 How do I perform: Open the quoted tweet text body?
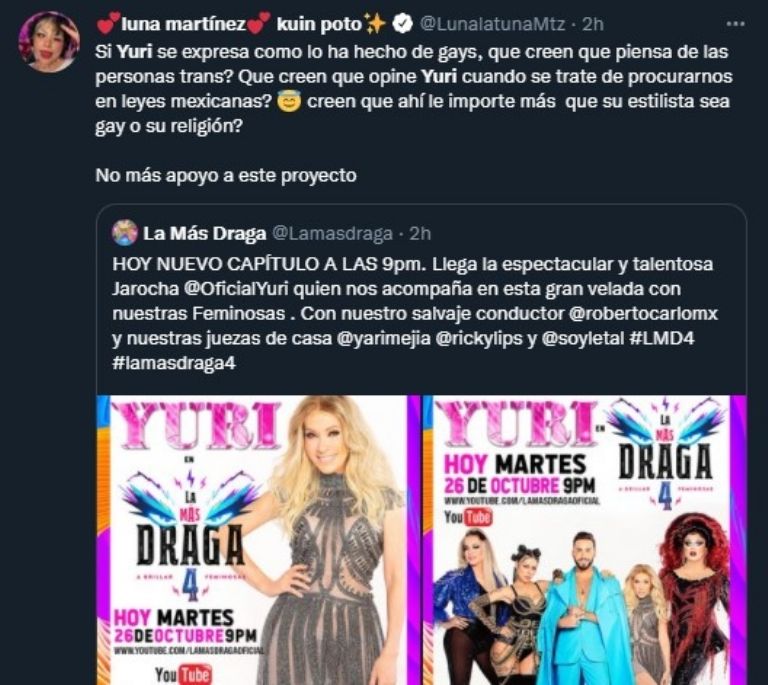(415, 313)
